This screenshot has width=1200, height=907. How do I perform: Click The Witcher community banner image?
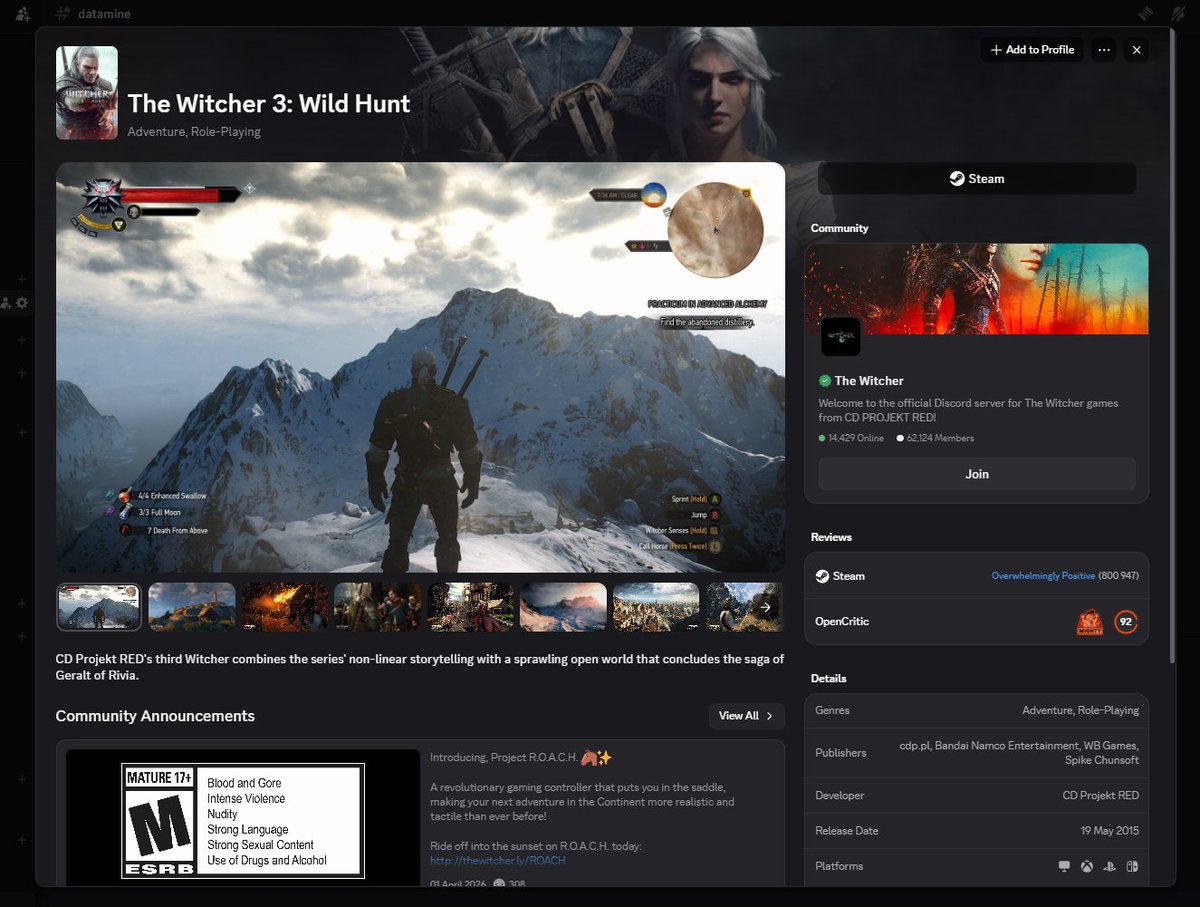(x=977, y=289)
